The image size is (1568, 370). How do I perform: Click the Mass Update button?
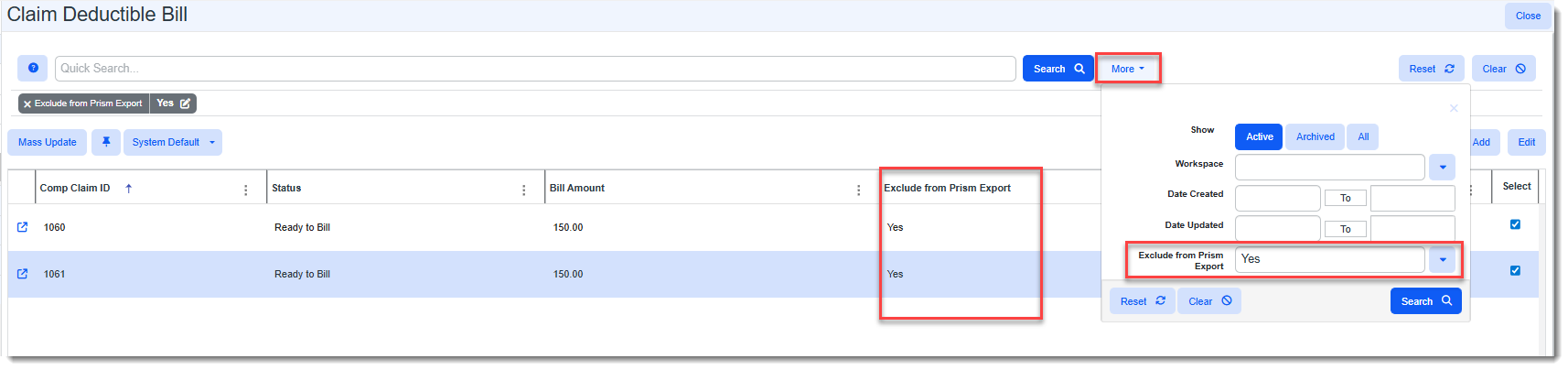click(48, 142)
